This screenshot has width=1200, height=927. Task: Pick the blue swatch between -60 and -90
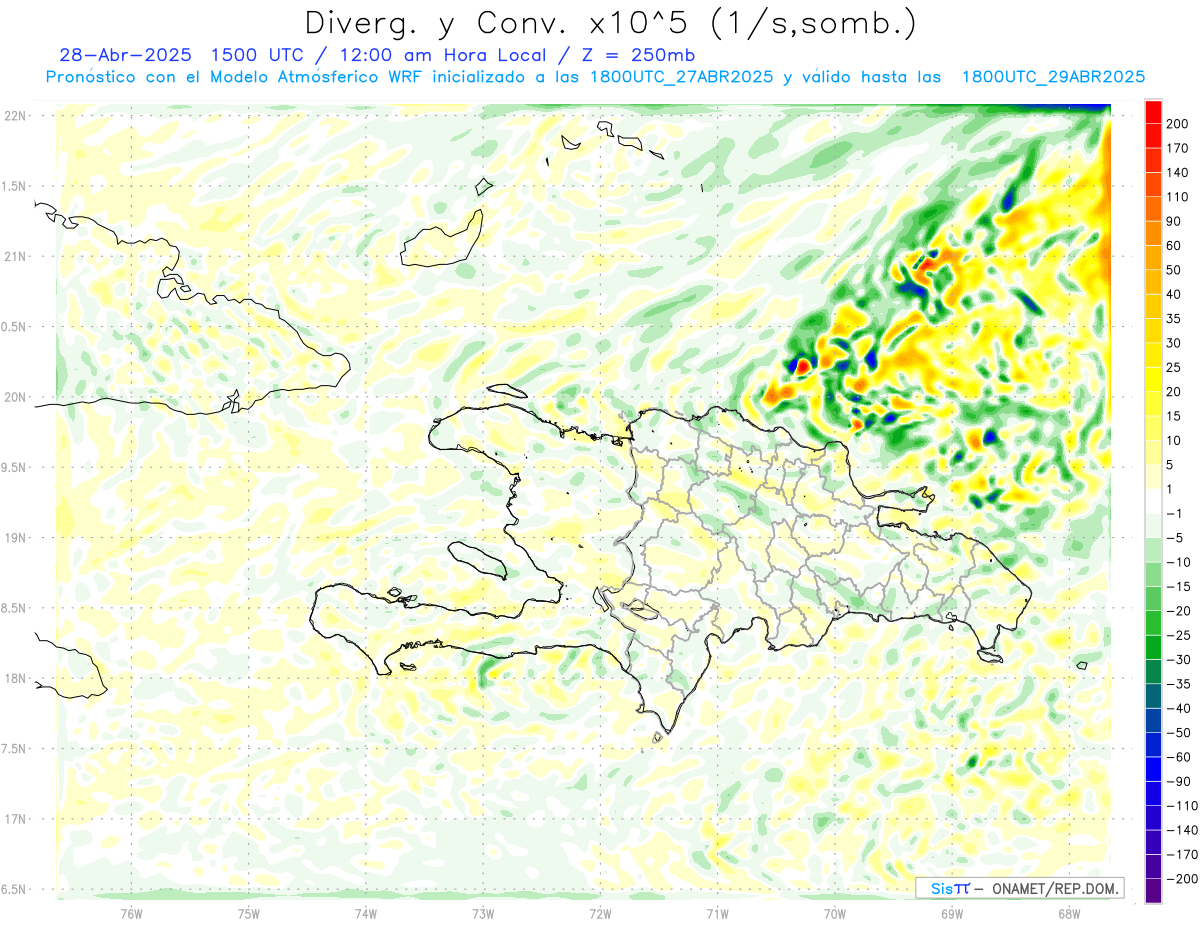pos(1153,769)
